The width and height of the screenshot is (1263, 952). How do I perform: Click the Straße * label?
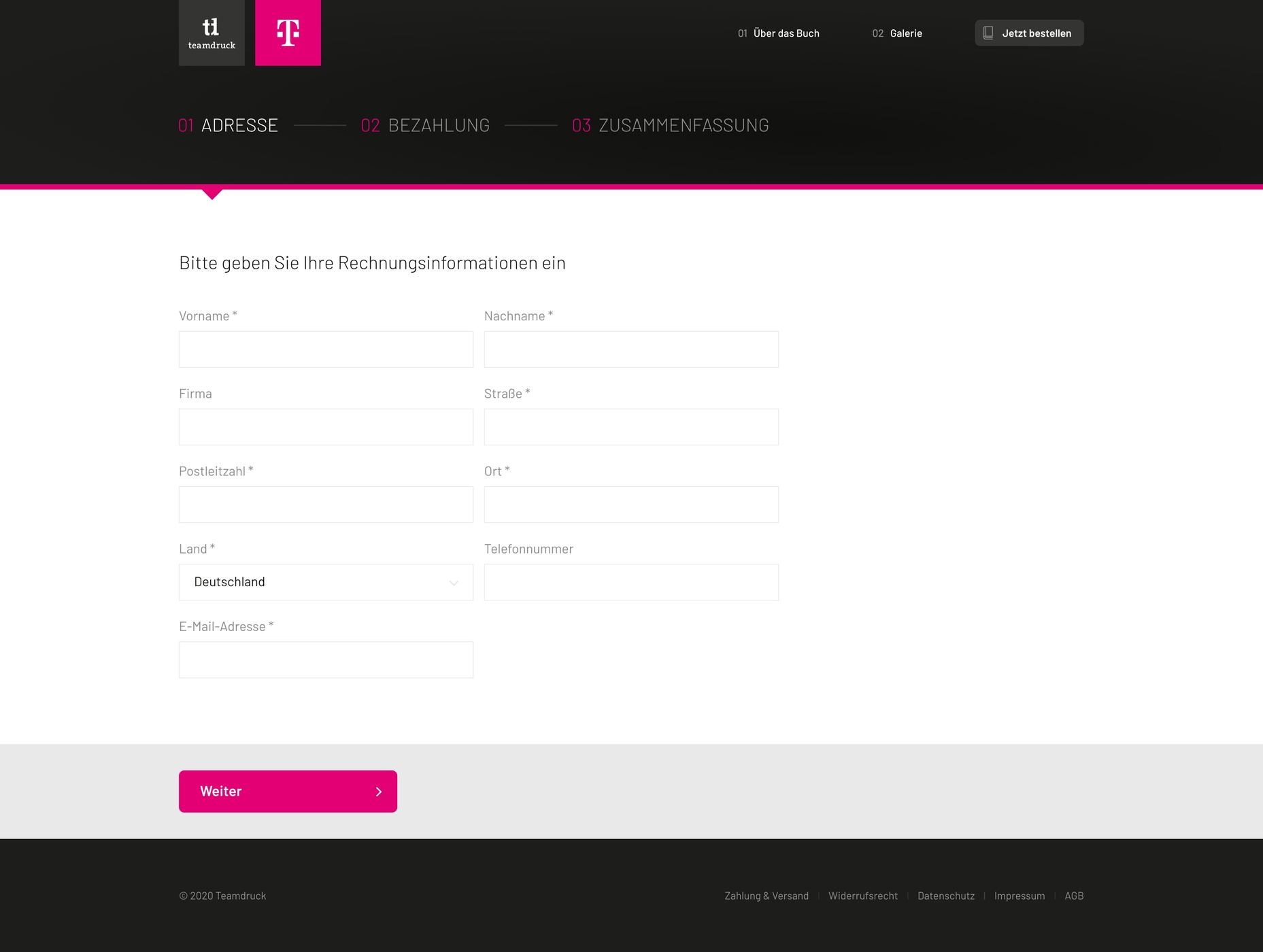click(507, 394)
